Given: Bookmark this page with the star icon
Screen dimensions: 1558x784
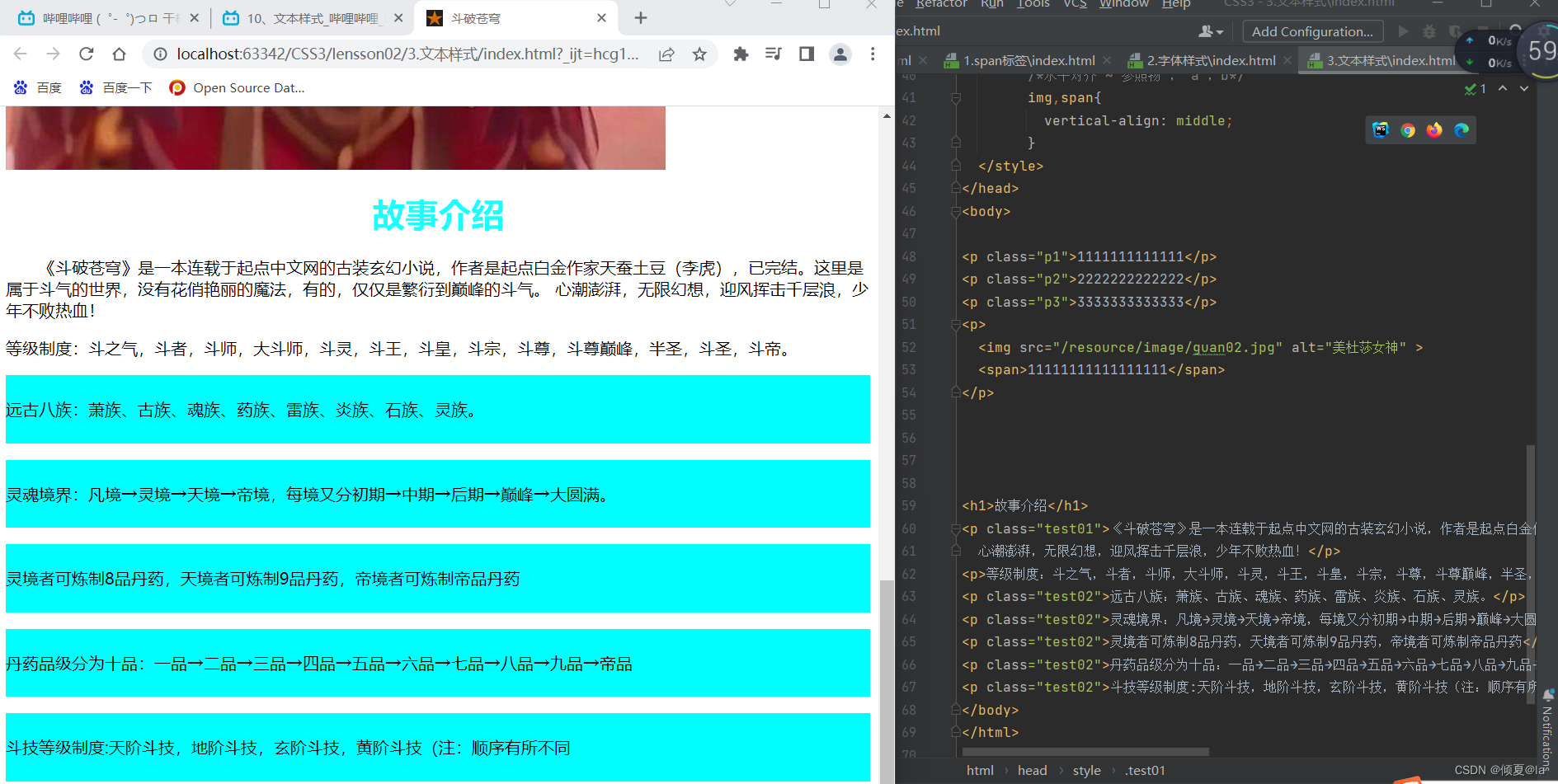Looking at the screenshot, I should pyautogui.click(x=699, y=54).
